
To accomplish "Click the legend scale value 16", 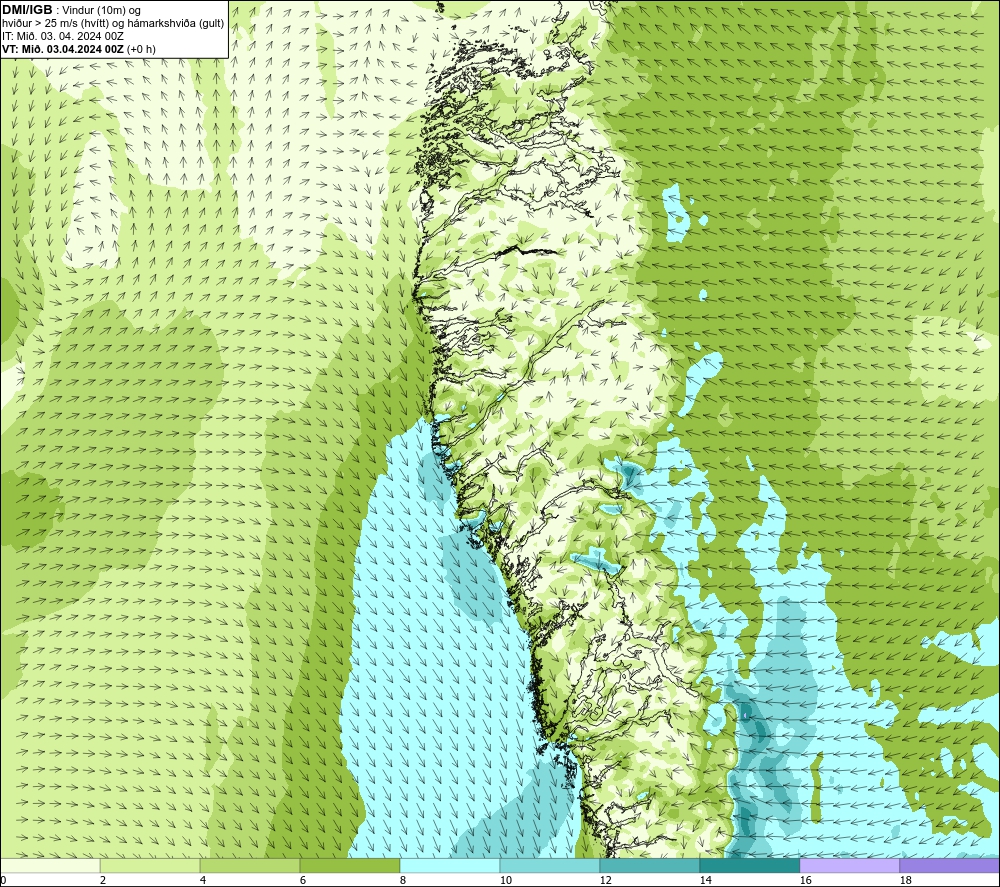I will pyautogui.click(x=805, y=881).
